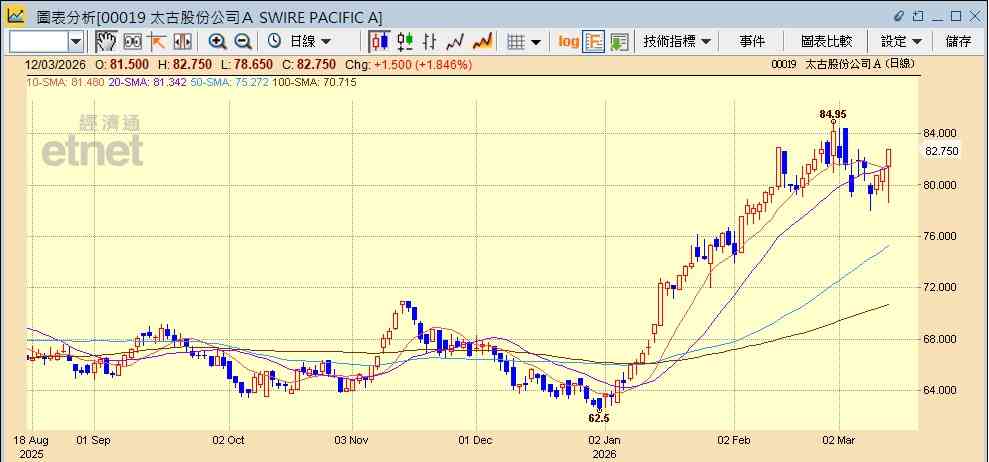Switch to red-blue candlestick chart type
Screen dimensions: 989x462
380,42
